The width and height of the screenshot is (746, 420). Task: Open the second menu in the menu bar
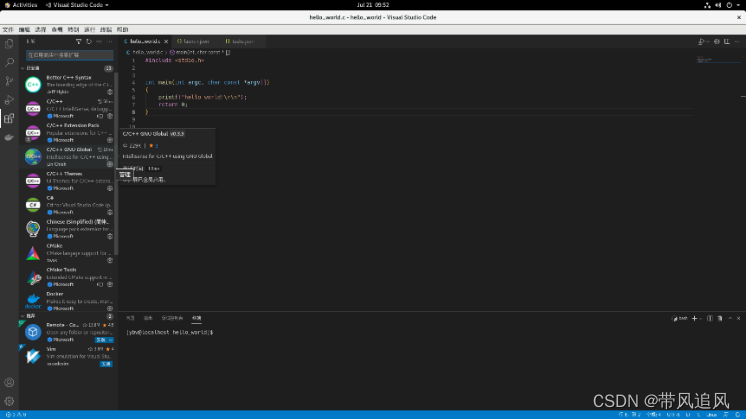click(24, 29)
